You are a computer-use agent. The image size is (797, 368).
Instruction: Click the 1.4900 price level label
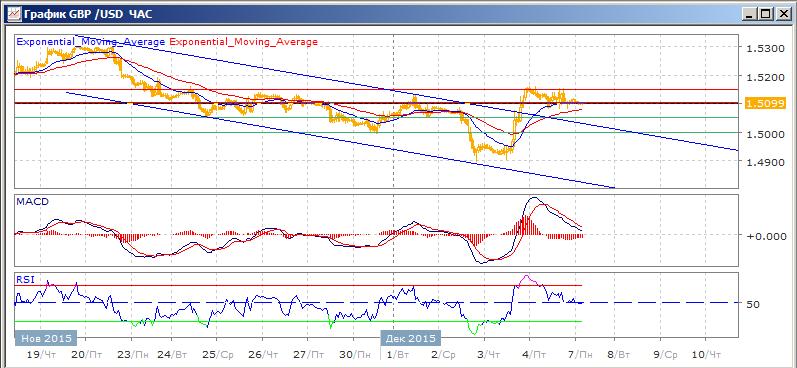click(765, 162)
